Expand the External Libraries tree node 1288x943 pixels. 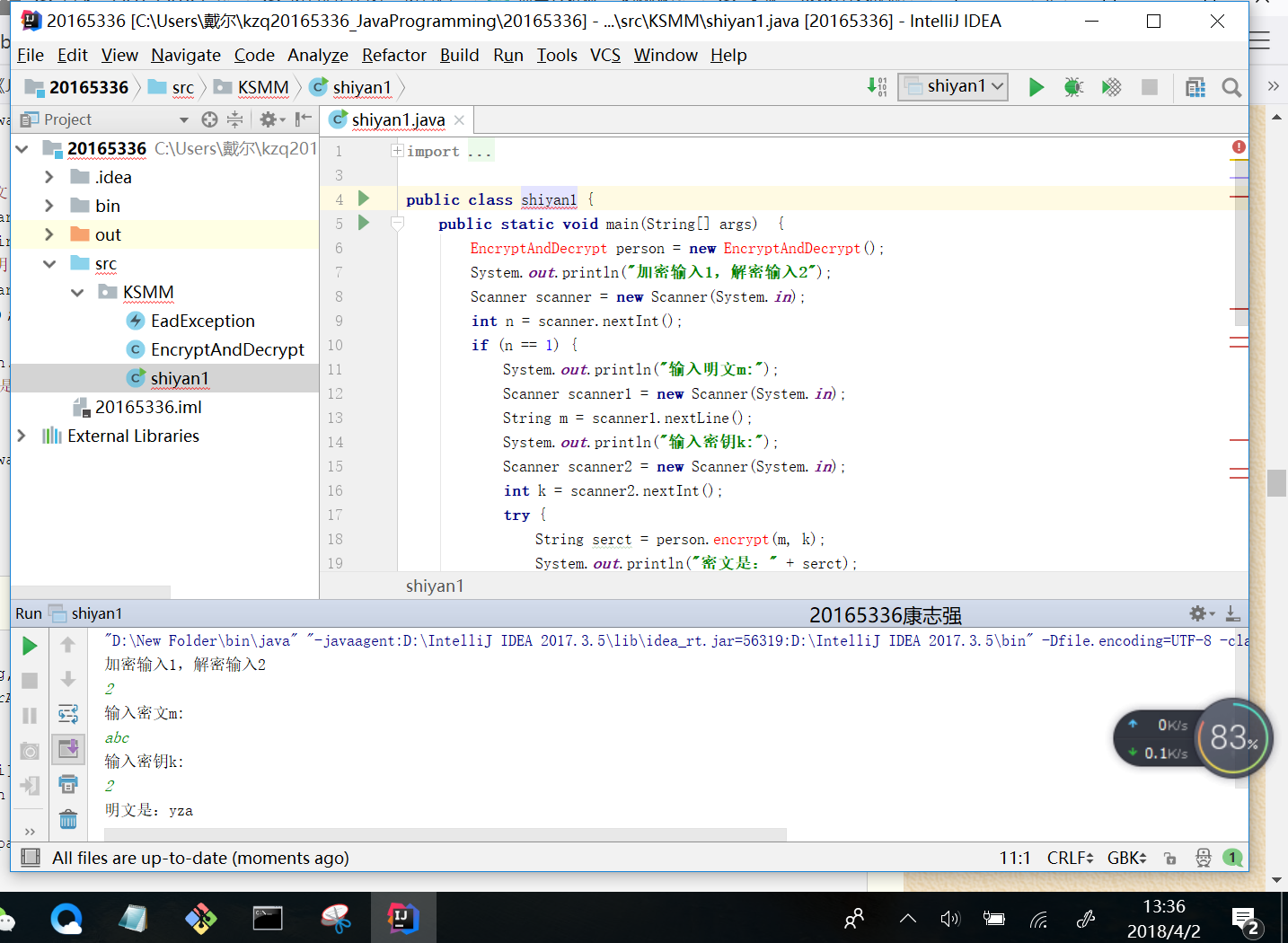click(22, 436)
